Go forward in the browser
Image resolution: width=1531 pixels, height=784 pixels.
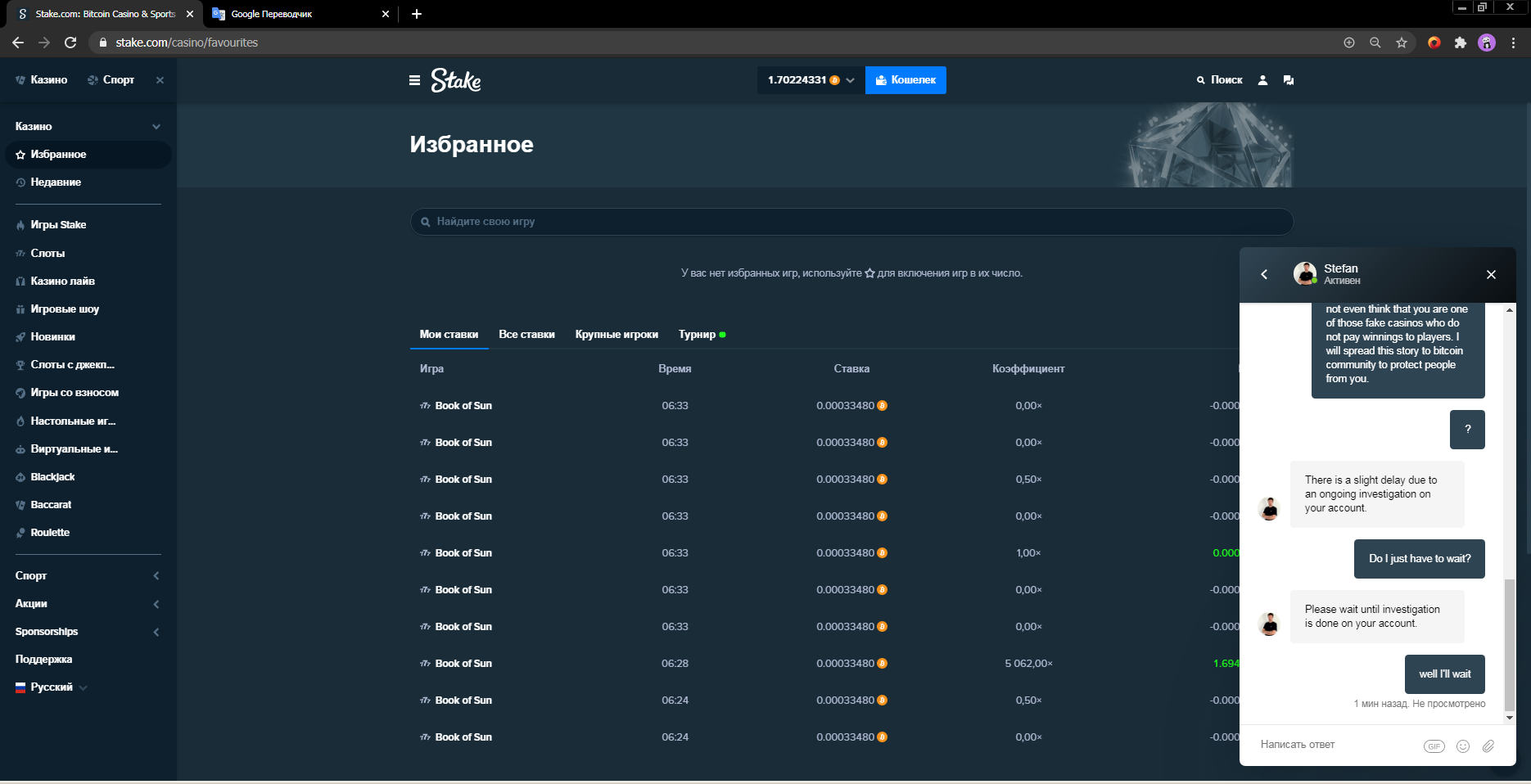(x=44, y=43)
